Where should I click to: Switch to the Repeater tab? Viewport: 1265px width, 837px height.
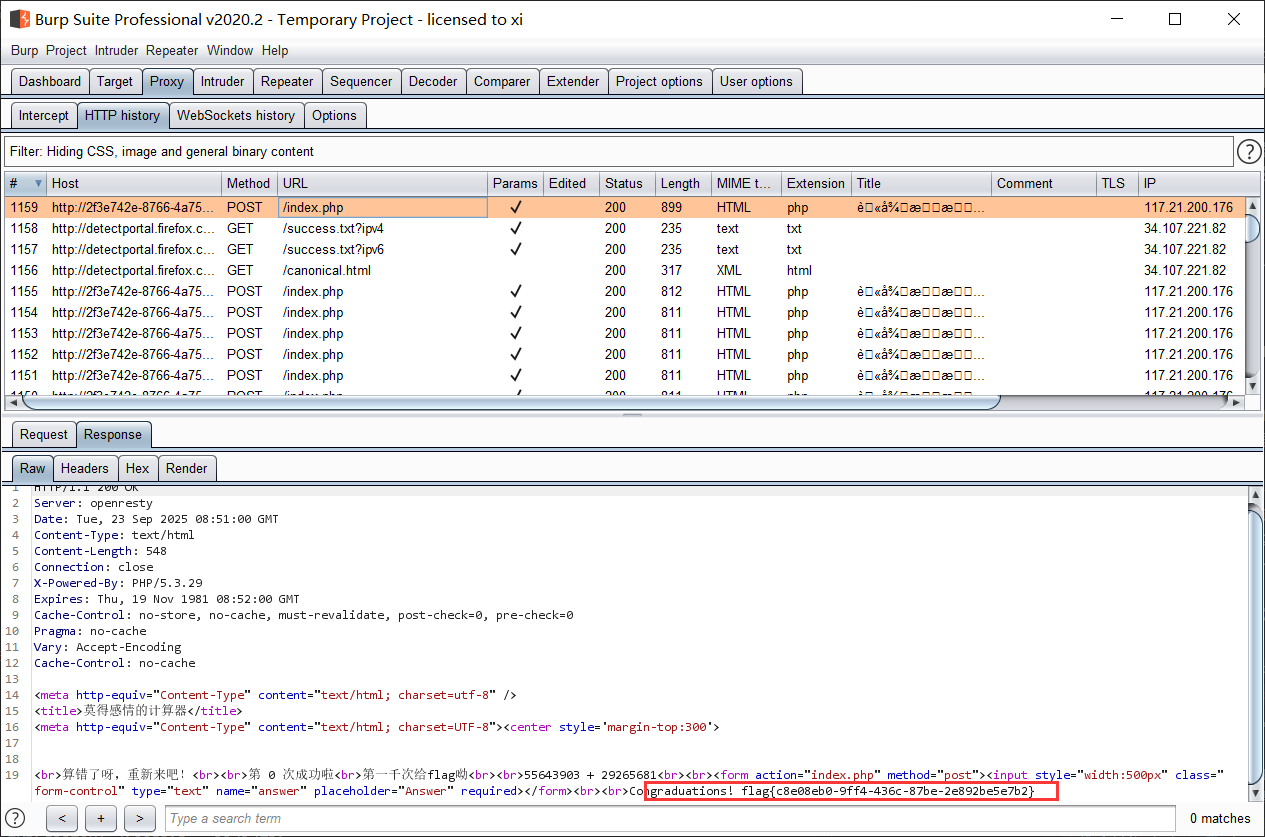(x=286, y=82)
